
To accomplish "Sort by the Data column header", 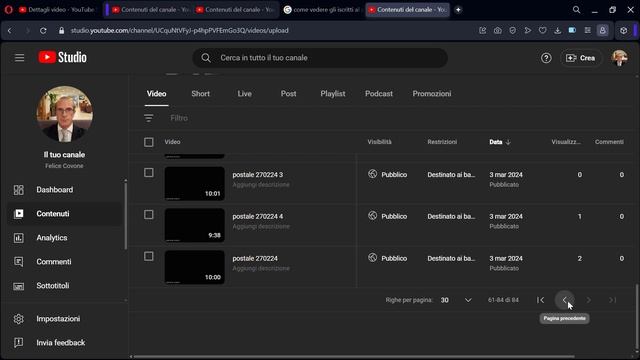I will (500, 142).
